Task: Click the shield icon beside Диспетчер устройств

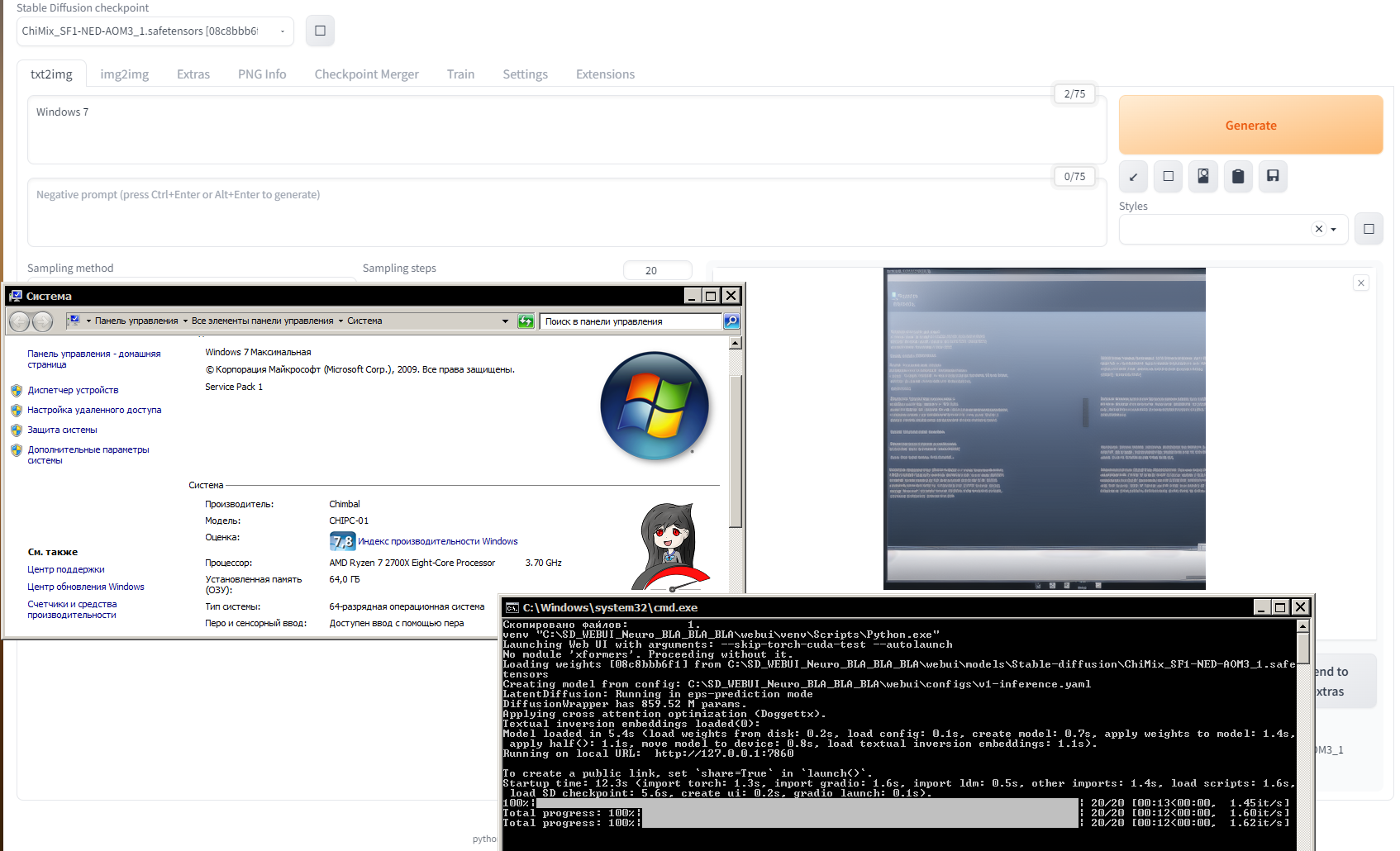Action: click(x=17, y=391)
